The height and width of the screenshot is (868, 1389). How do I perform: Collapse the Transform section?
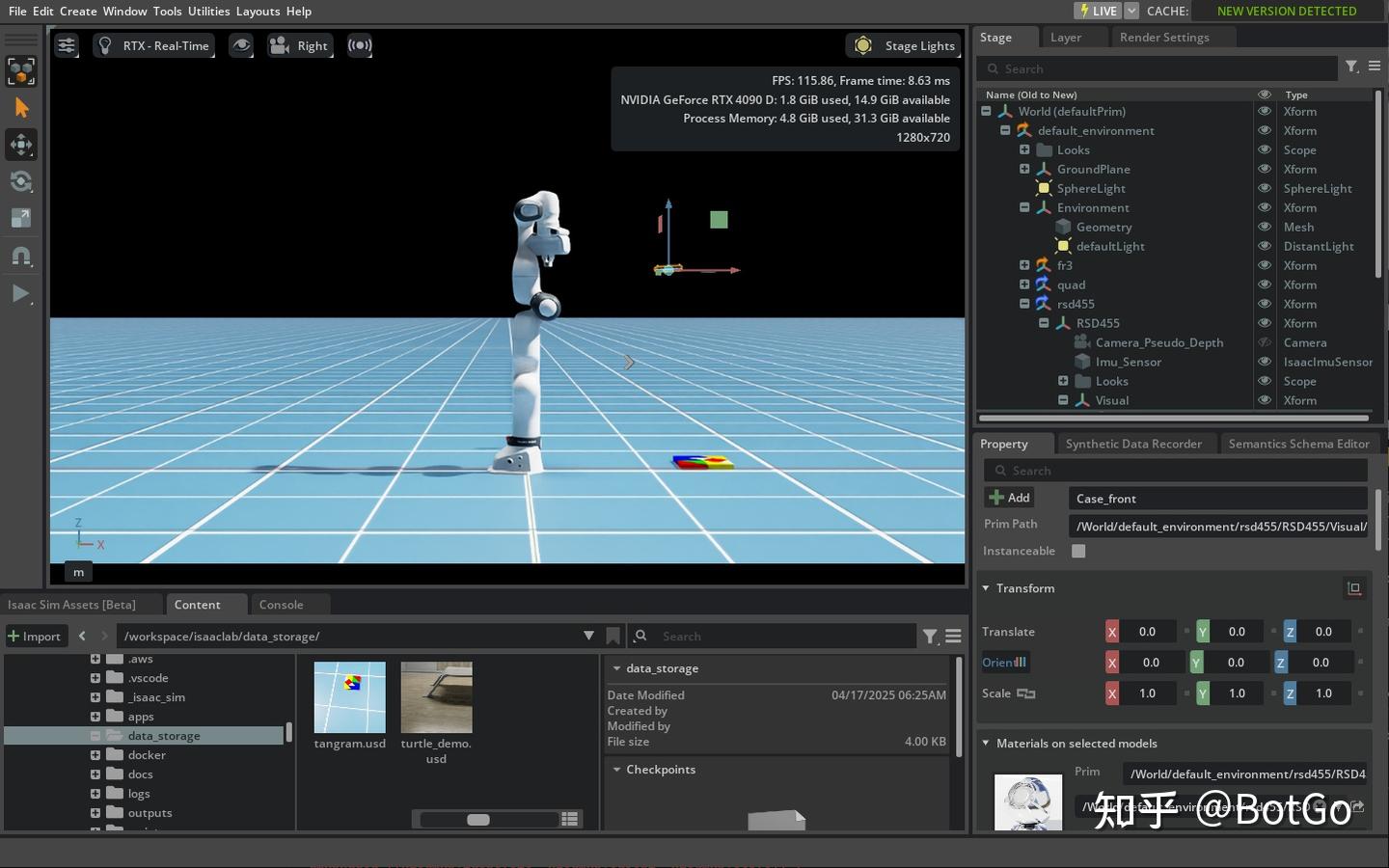pos(986,588)
